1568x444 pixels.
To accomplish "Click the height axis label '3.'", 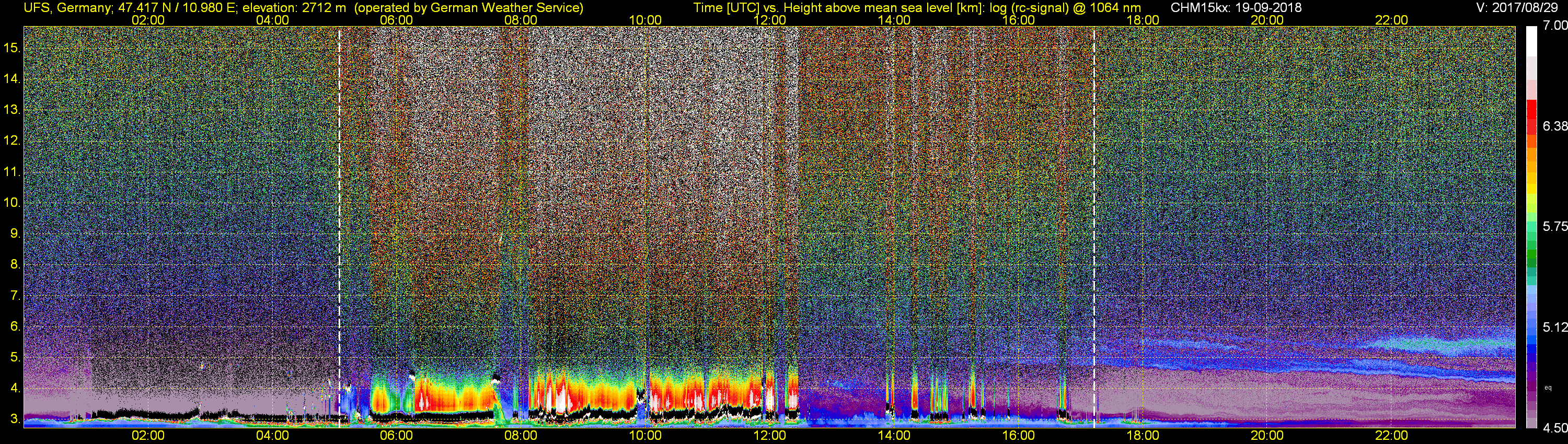I will 15,419.
